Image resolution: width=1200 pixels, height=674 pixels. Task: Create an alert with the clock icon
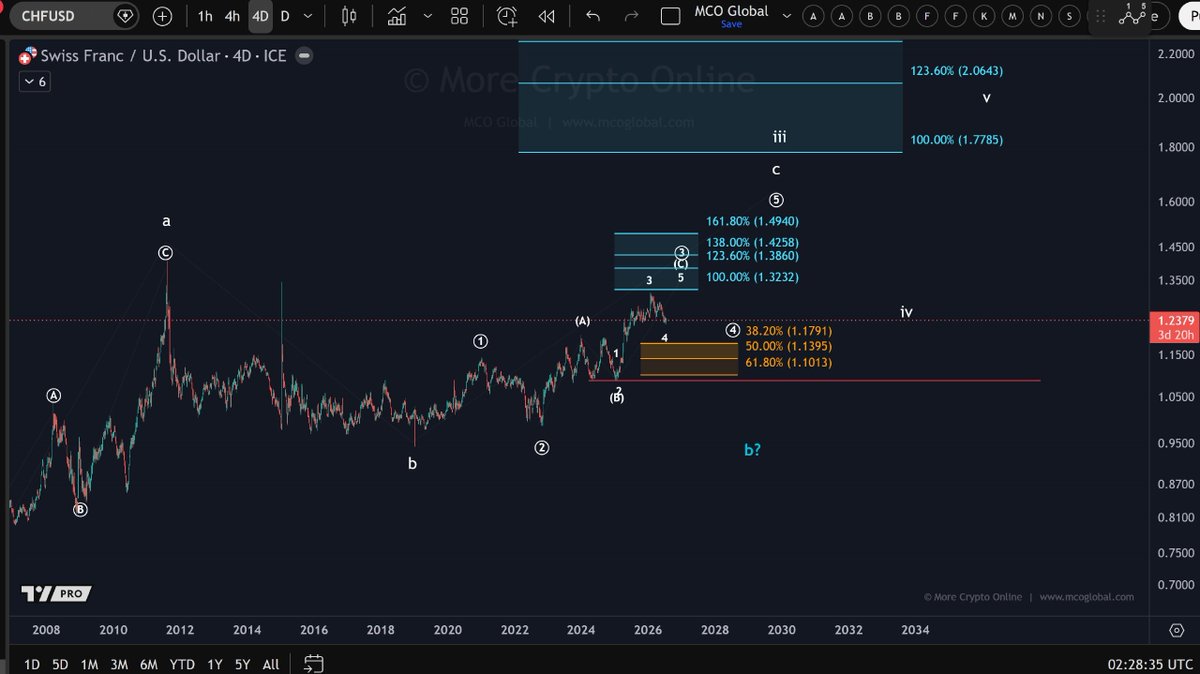pos(507,16)
